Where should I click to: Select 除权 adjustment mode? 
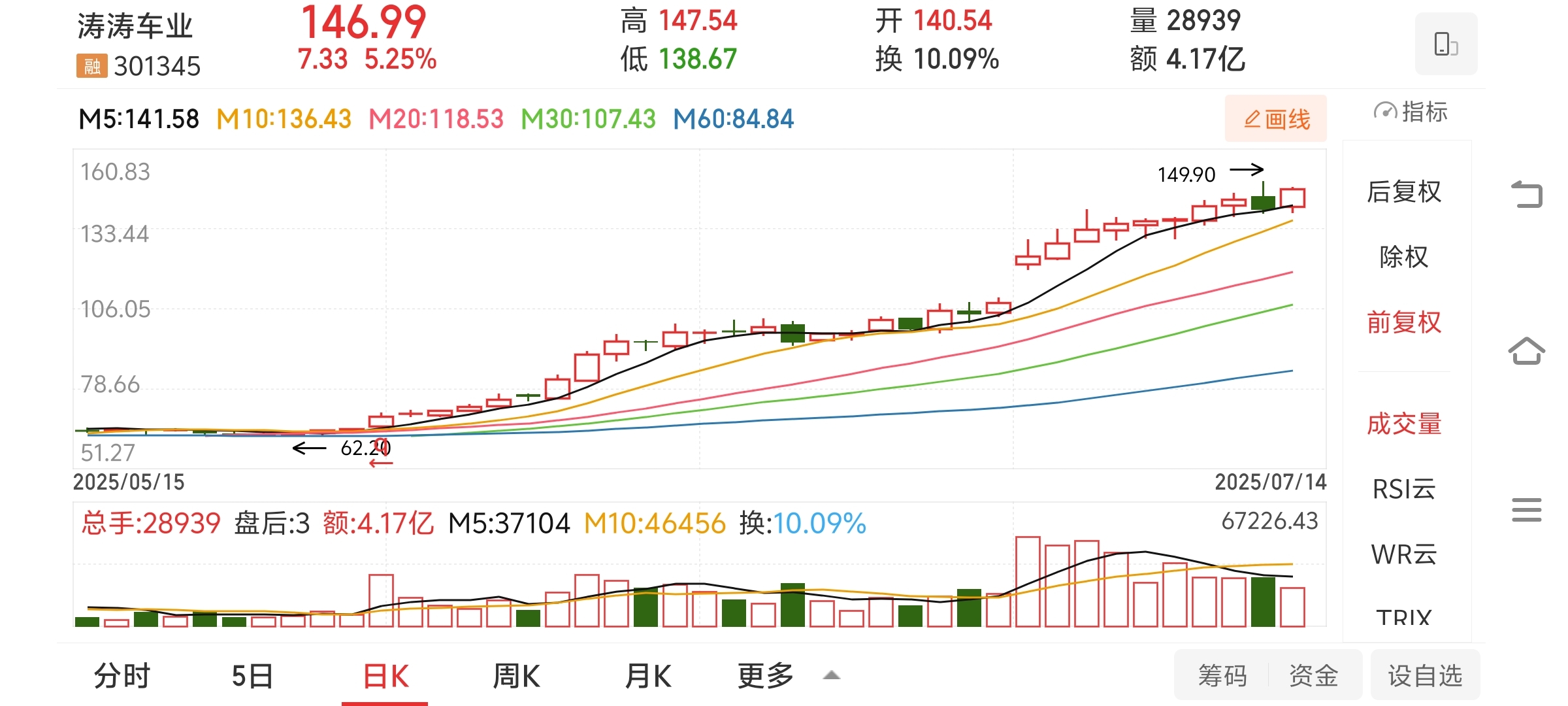pyautogui.click(x=1404, y=257)
